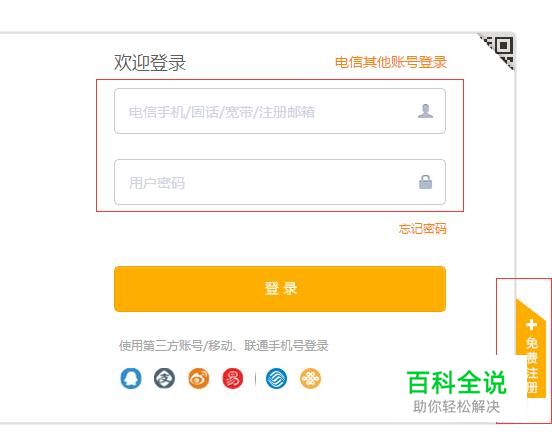Click the padlock icon in password field
This screenshot has width=552, height=447.
click(x=425, y=182)
